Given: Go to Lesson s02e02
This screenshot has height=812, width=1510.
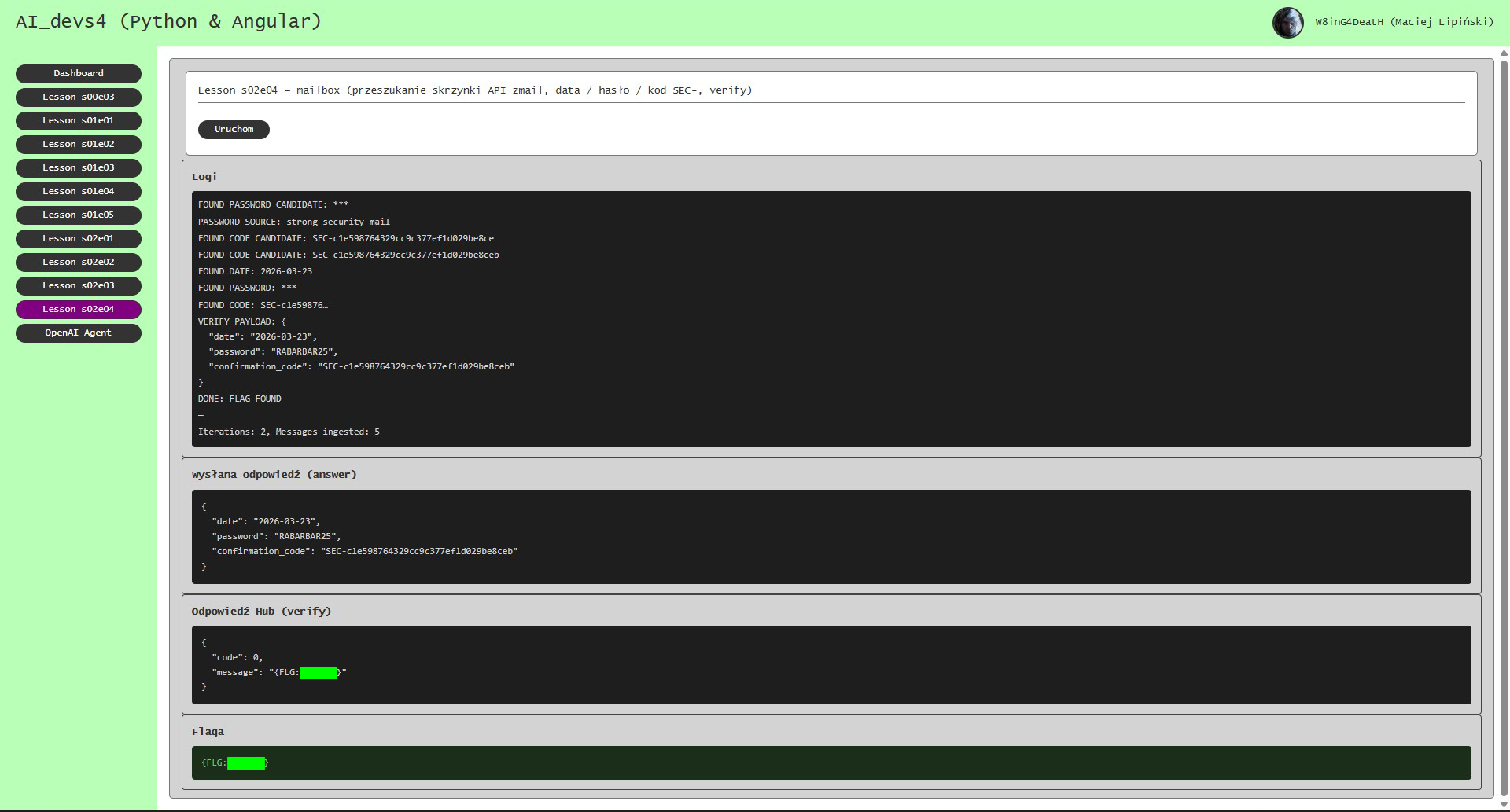Looking at the screenshot, I should [x=79, y=262].
